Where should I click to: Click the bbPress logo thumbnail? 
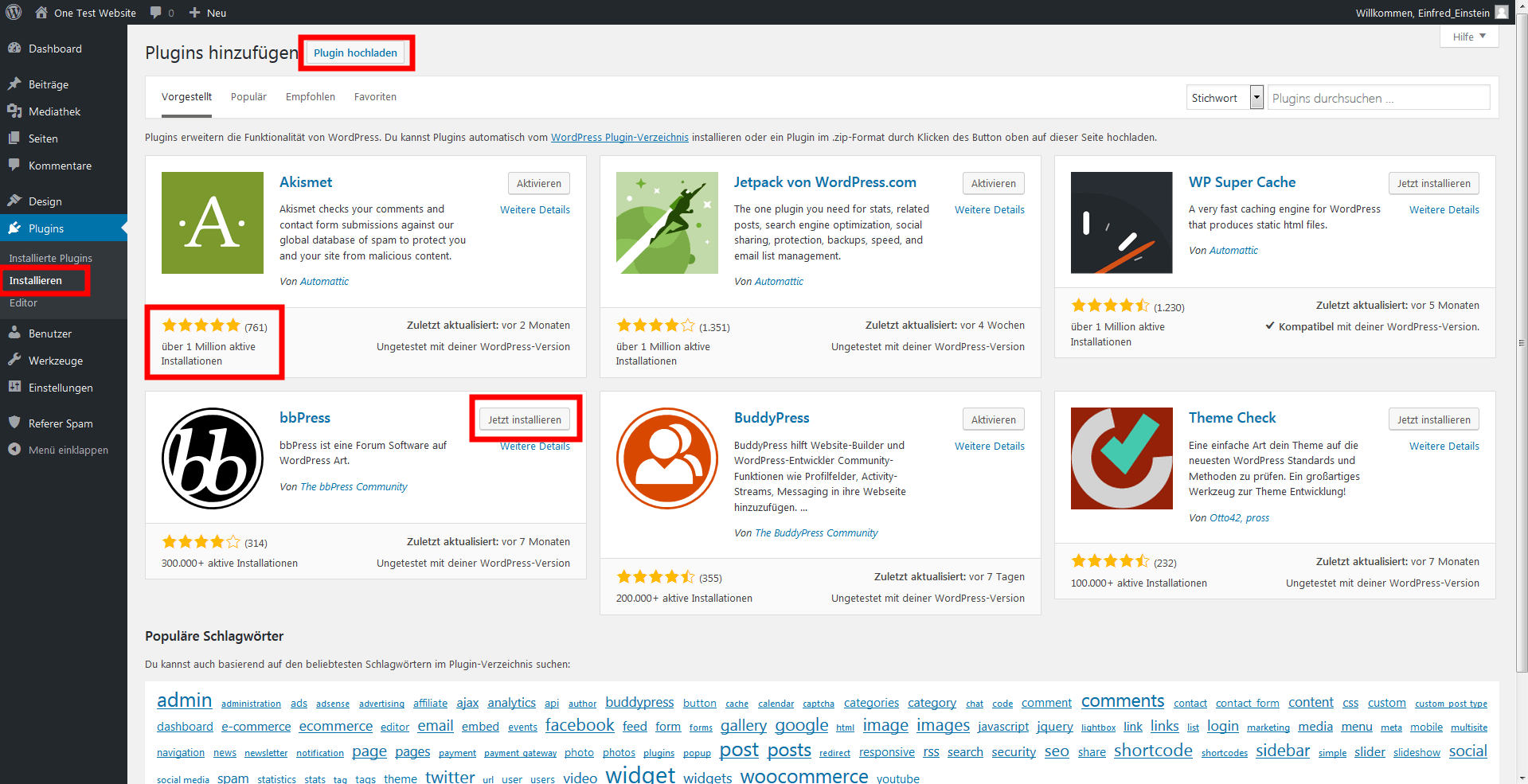coord(213,458)
